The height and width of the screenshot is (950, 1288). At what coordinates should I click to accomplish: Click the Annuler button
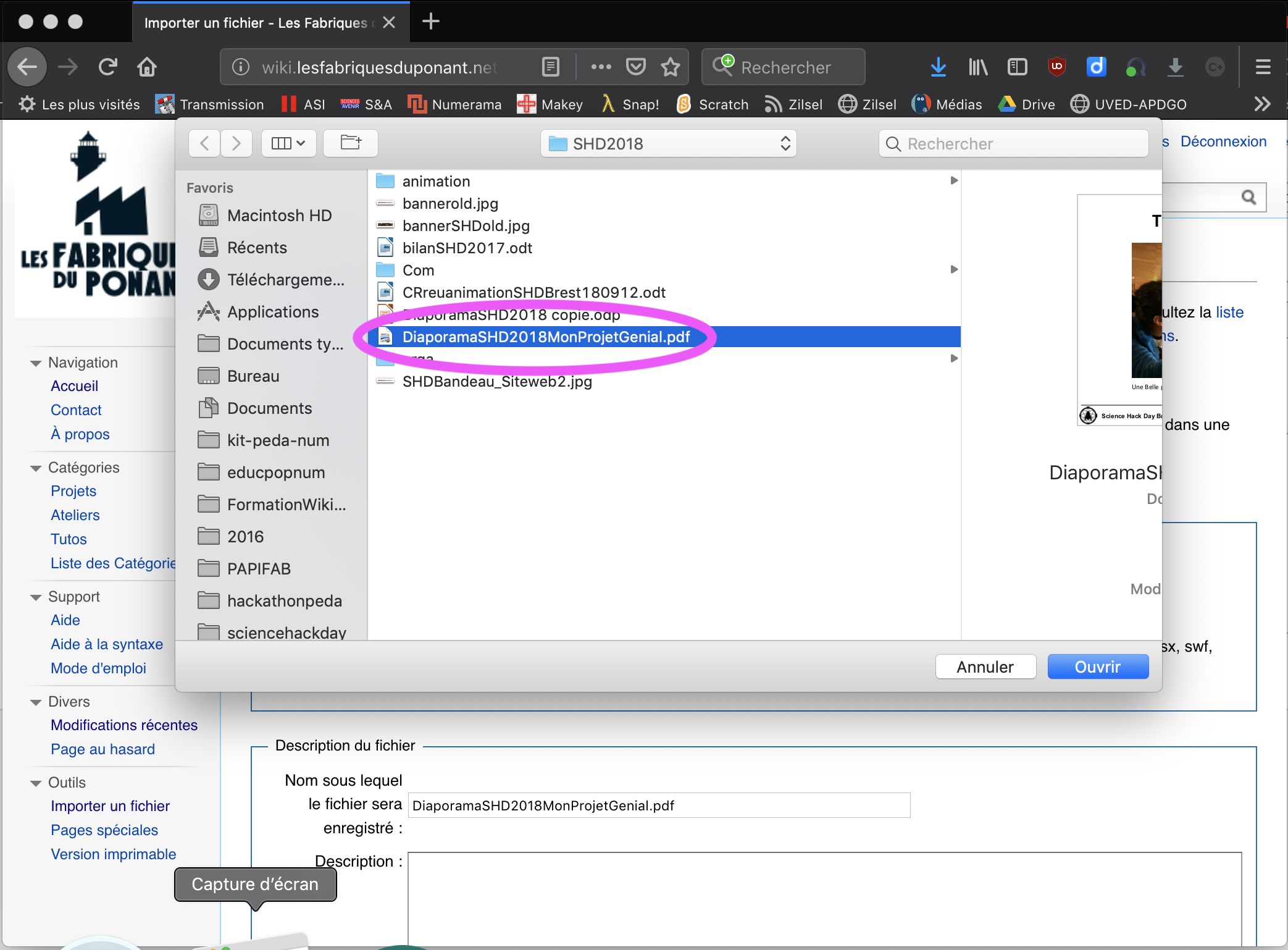[985, 667]
